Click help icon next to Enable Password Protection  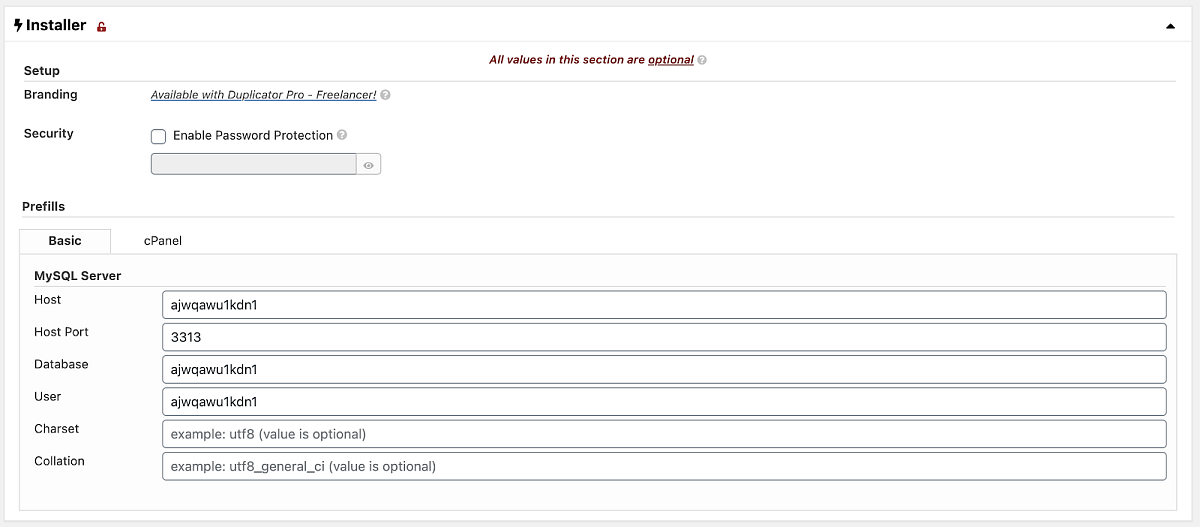click(x=342, y=135)
